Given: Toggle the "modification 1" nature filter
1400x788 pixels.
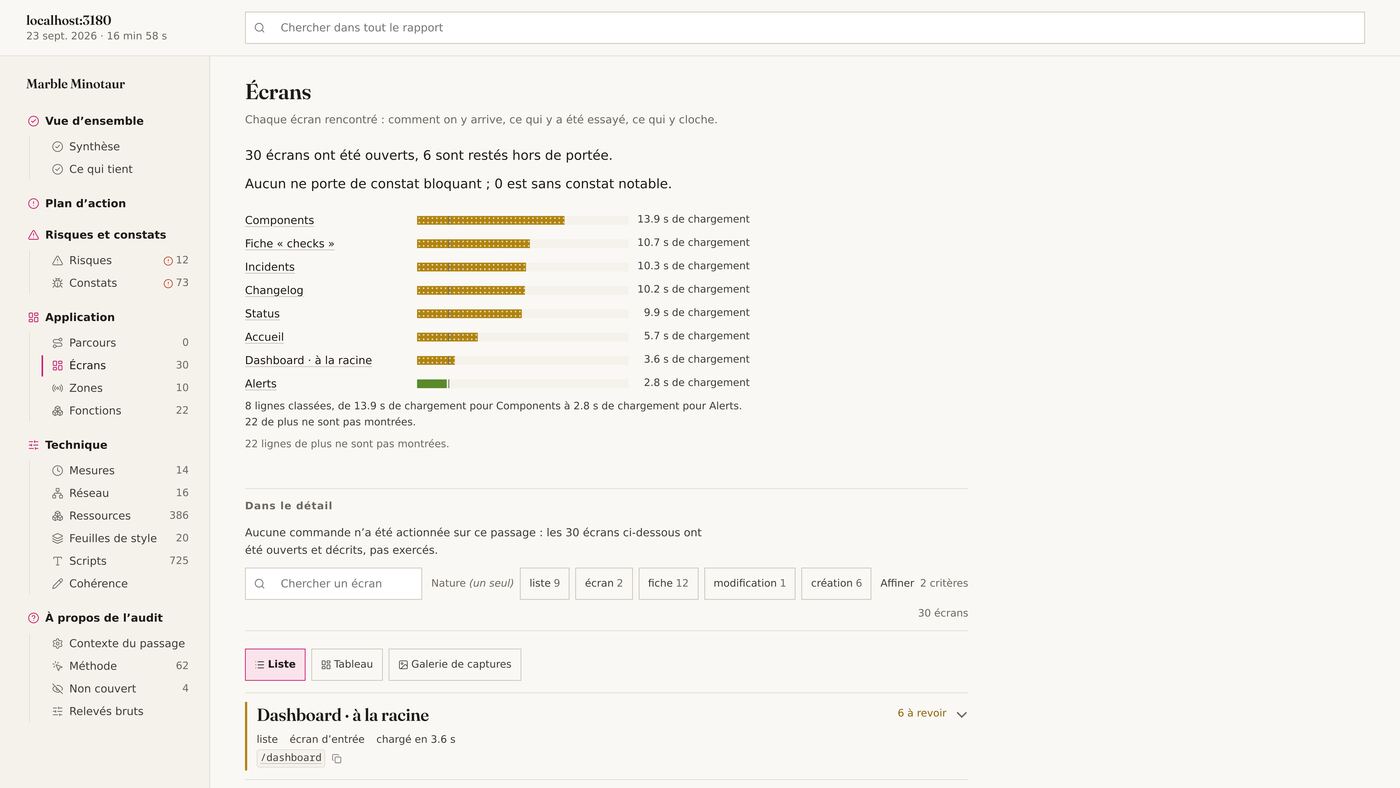Looking at the screenshot, I should tap(750, 584).
